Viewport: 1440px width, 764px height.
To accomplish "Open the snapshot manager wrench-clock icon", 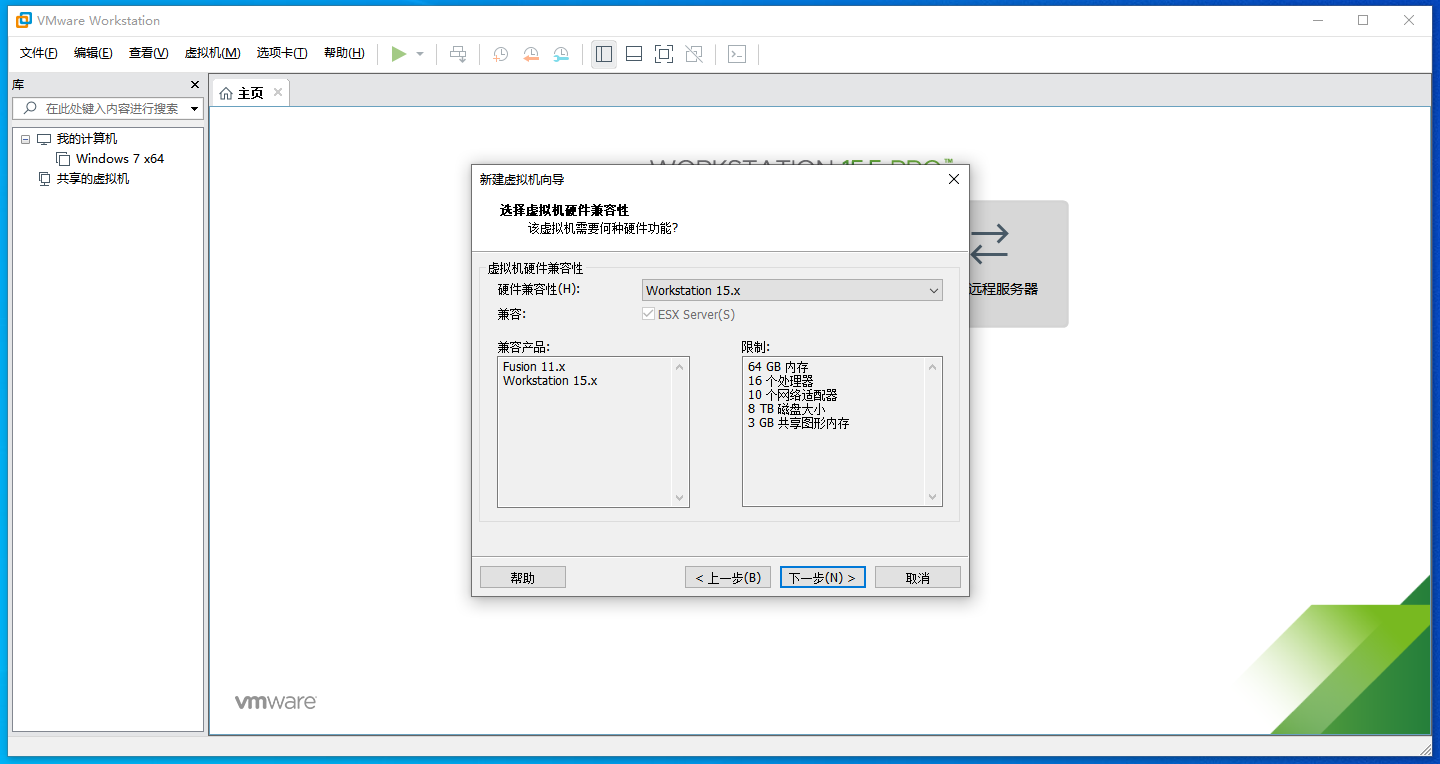I will (561, 54).
